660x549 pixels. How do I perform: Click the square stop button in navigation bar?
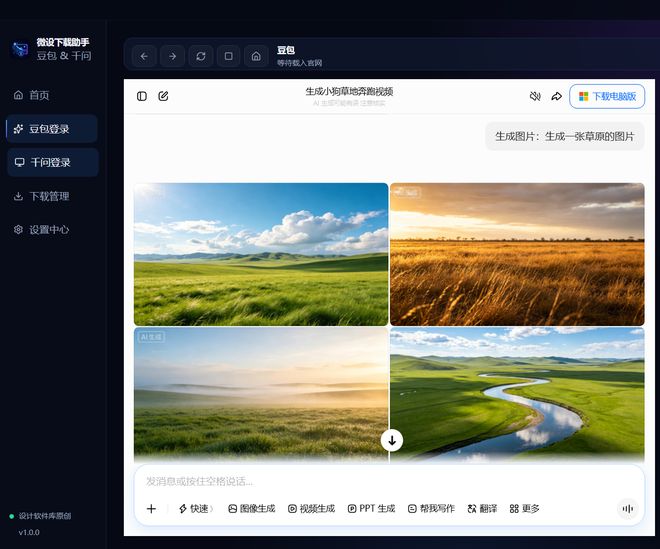pyautogui.click(x=229, y=56)
